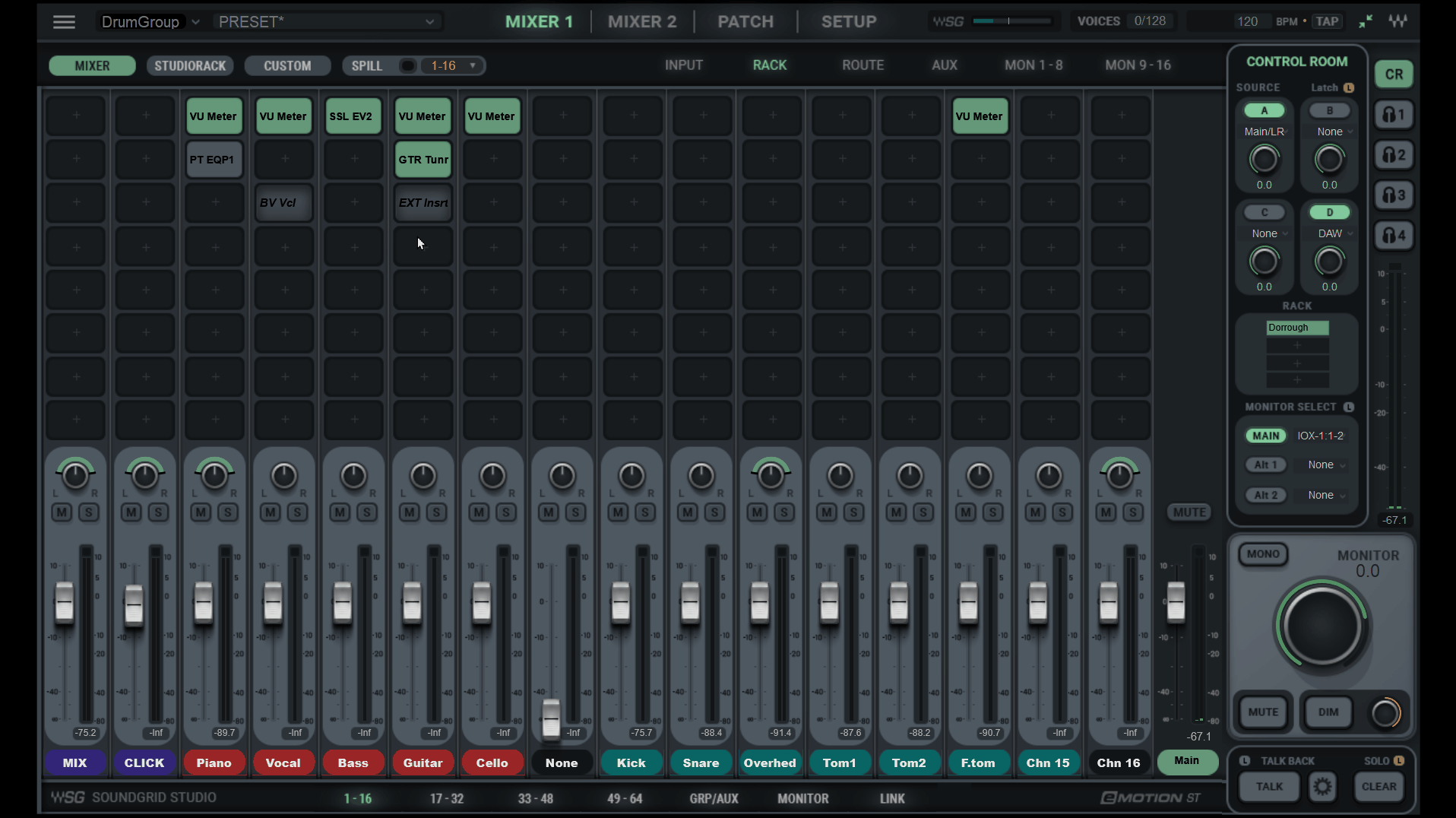Open the GTR Tuner plugin on Guitar
The width and height of the screenshot is (1456, 818).
[x=423, y=160]
